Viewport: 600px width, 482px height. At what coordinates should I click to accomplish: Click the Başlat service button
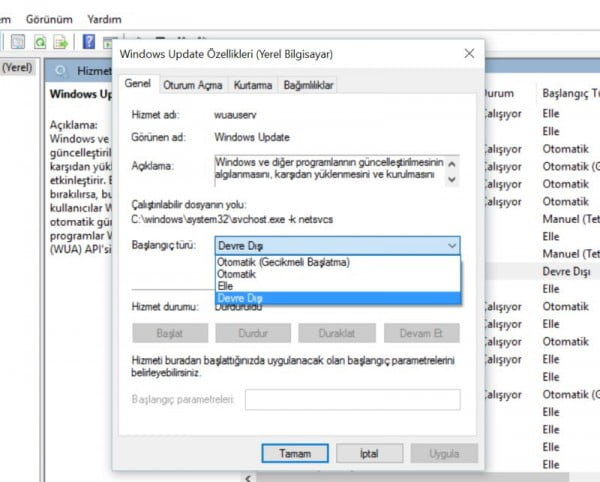[170, 333]
